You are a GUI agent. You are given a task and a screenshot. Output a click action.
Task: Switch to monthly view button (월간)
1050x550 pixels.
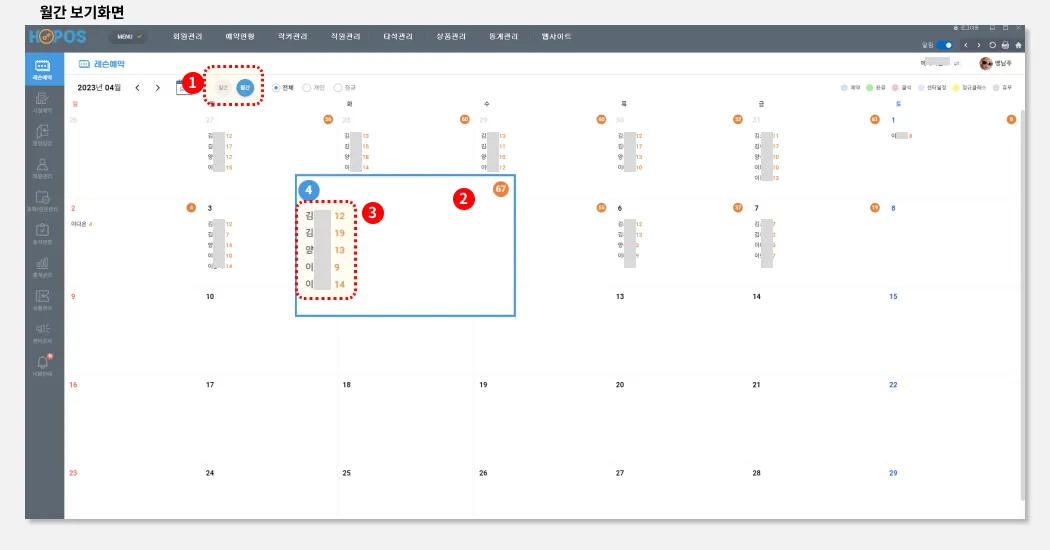click(245, 88)
